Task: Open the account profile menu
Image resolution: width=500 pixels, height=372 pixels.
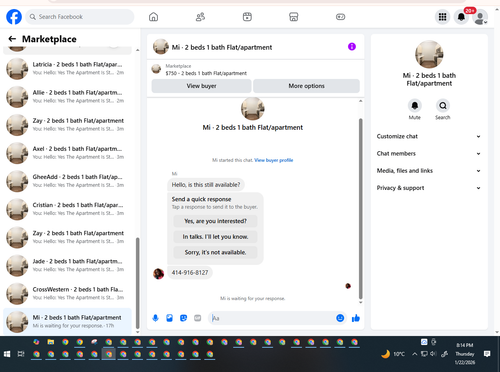Action: coord(480,17)
